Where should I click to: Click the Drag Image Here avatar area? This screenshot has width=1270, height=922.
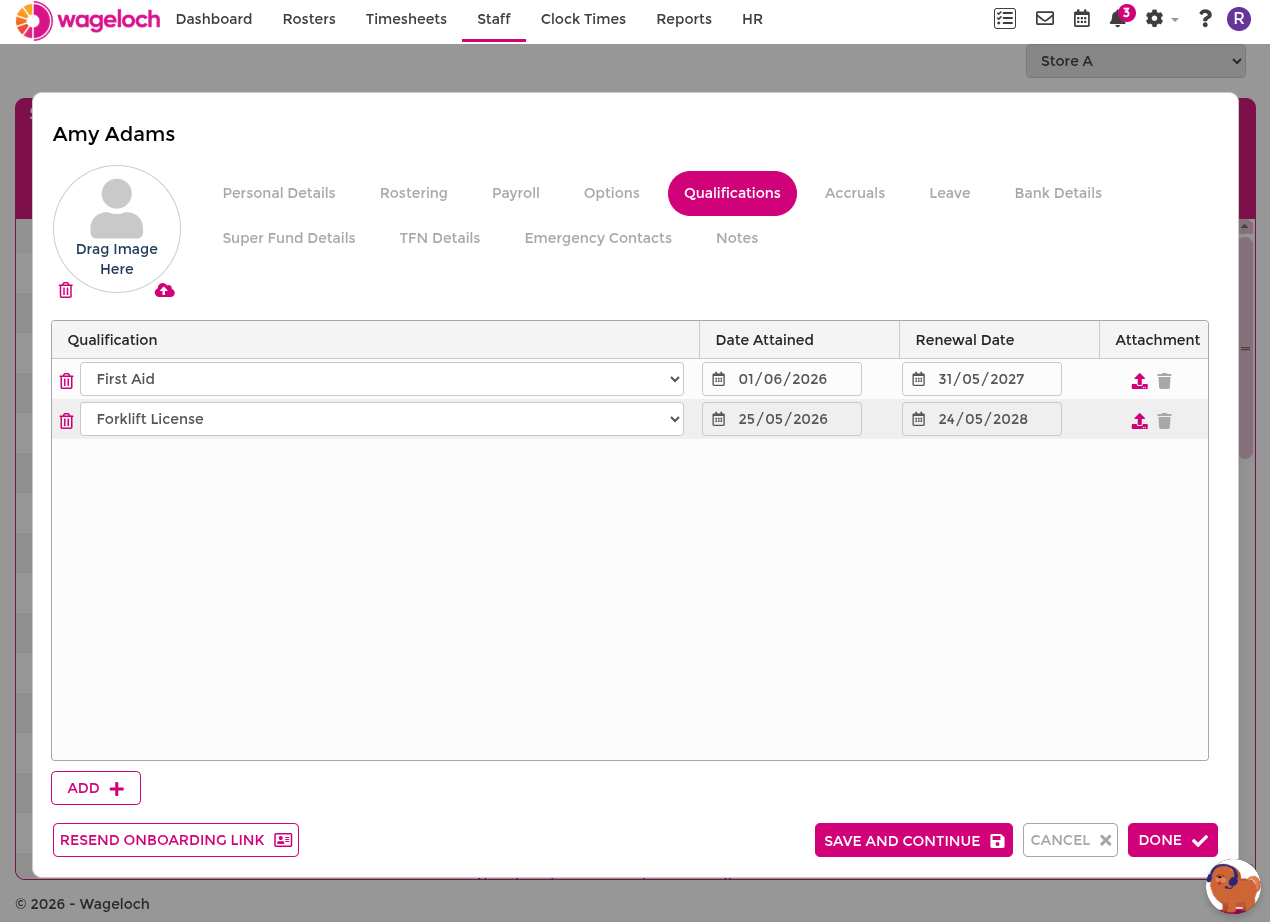tap(117, 229)
